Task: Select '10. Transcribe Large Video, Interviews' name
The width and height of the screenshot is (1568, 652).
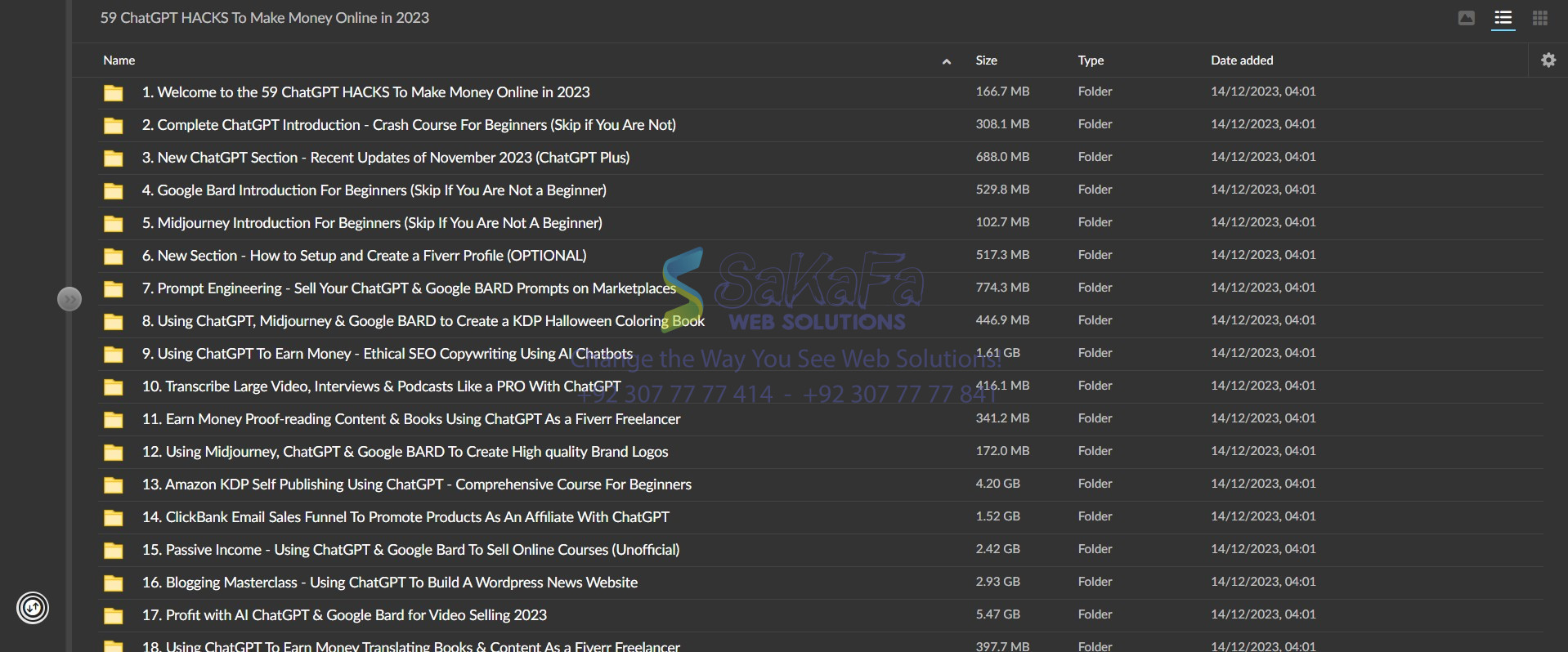Action: tap(381, 386)
